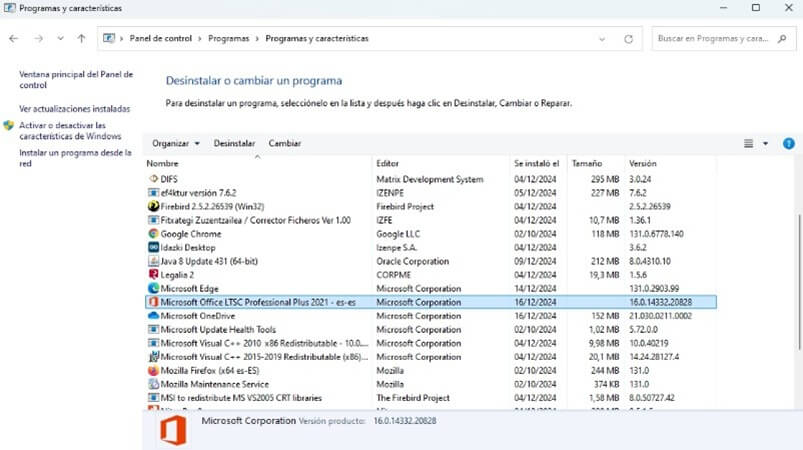
Task: Select the Google Chrome row name
Action: [x=191, y=234]
